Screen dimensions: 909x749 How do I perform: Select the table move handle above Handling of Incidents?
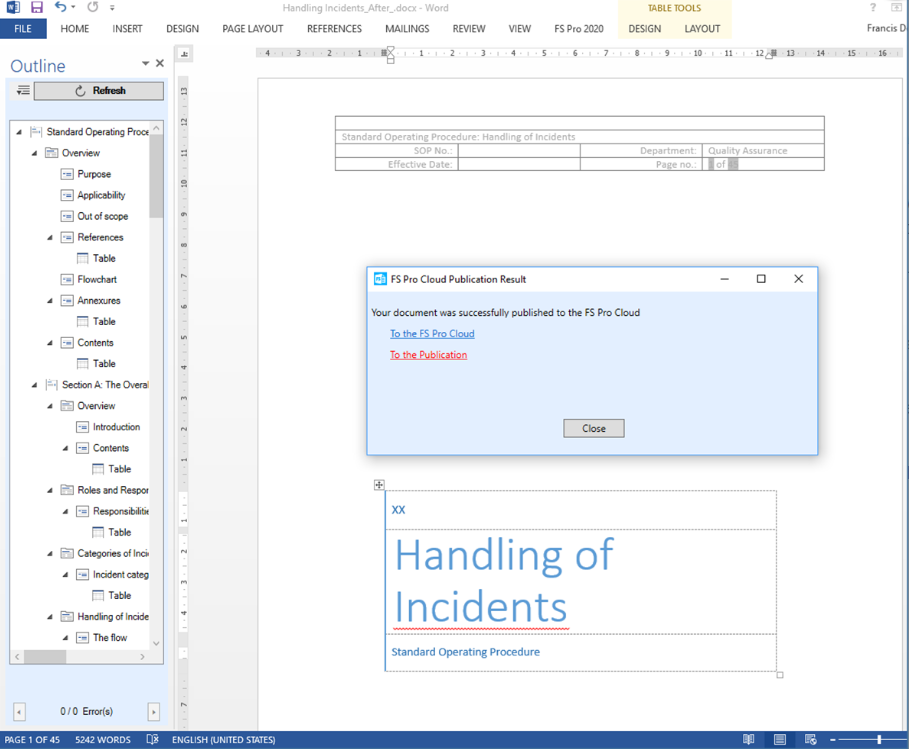pos(379,485)
